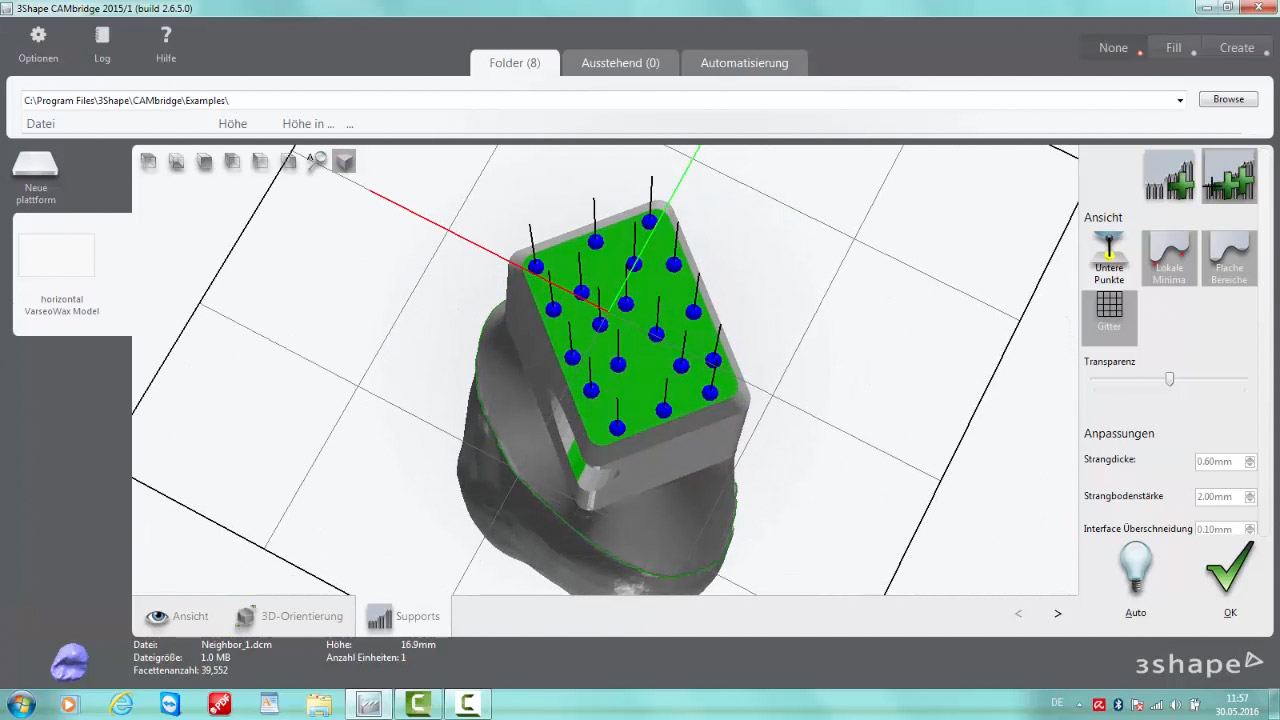Switch to the Ansicht bottom tab
This screenshot has height=720, width=1280.
177,616
